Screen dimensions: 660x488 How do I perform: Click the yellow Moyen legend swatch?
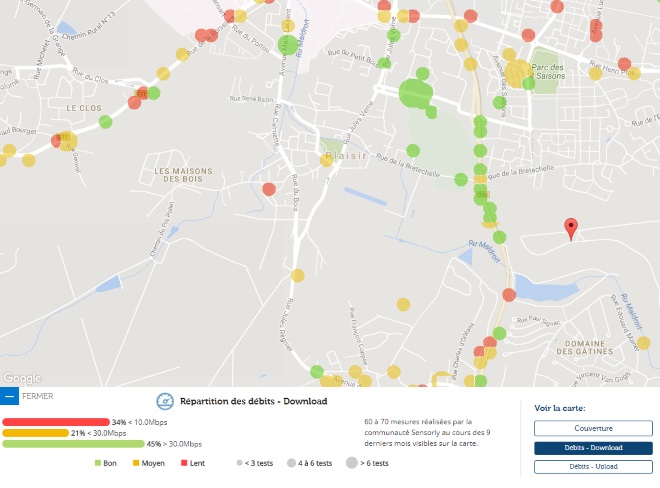(x=136, y=463)
